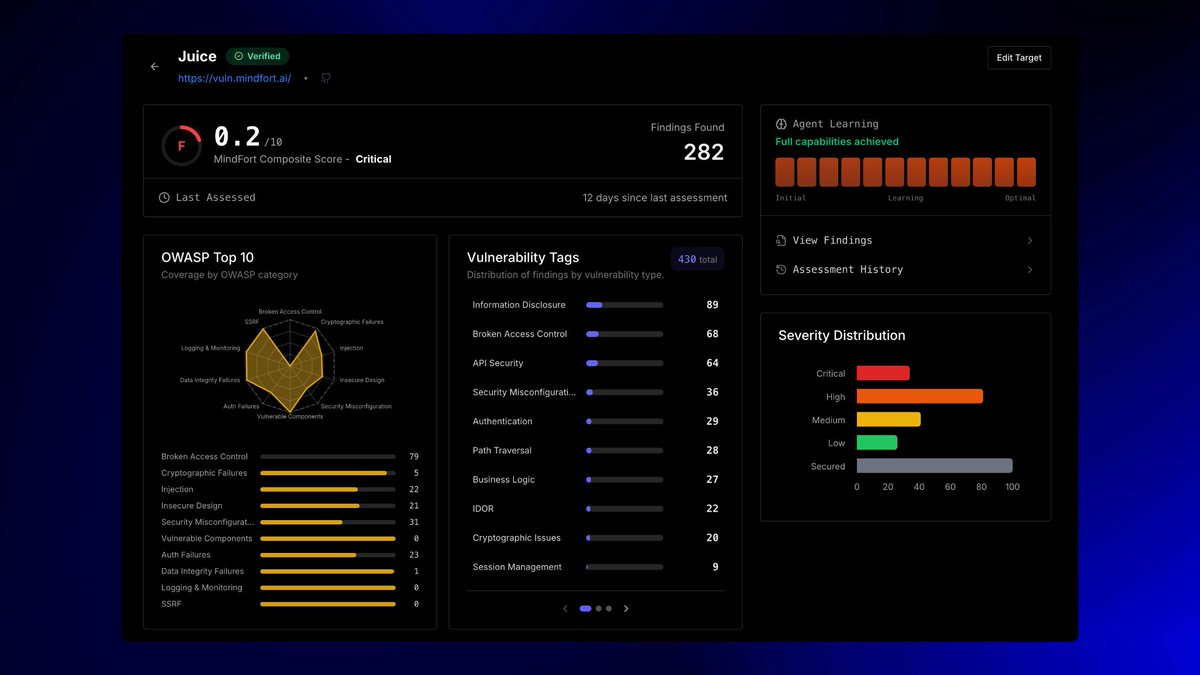1200x675 pixels.
Task: Click the Verified check badge
Action: point(257,56)
